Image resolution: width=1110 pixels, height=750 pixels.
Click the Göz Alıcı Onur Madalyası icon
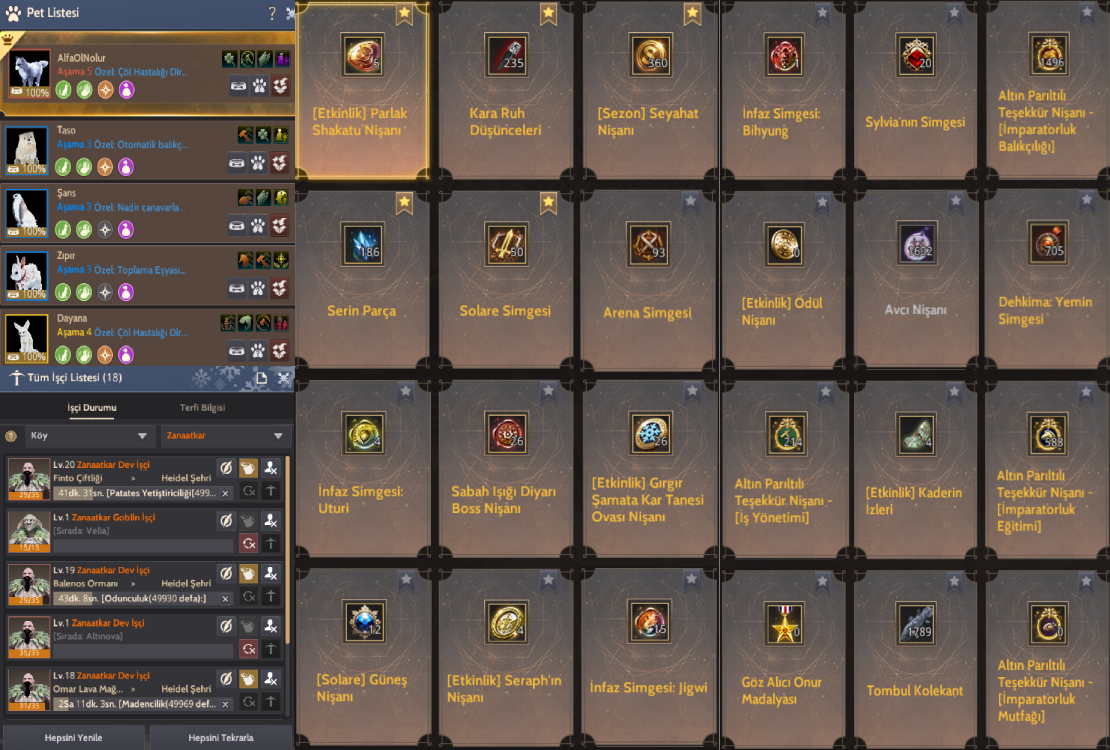pos(784,623)
